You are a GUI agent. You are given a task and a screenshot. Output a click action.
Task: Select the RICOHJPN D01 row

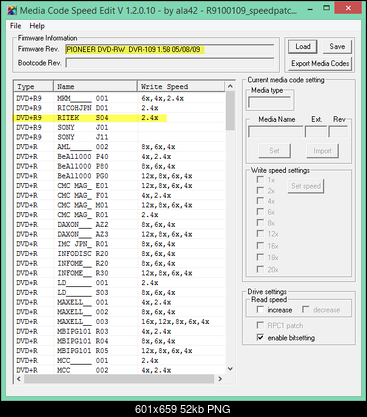[120, 108]
